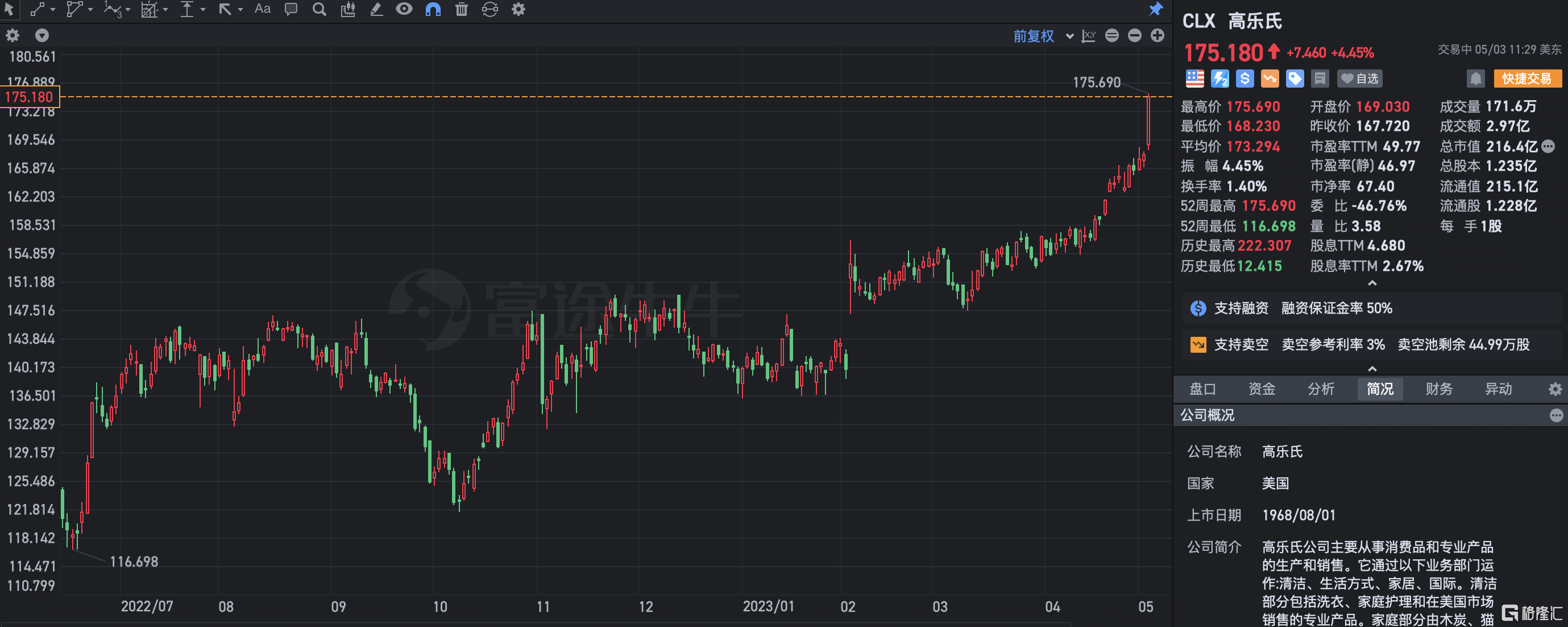The image size is (1568, 627).
Task: Open the grid tool dropdown arrow
Action: click(x=165, y=10)
